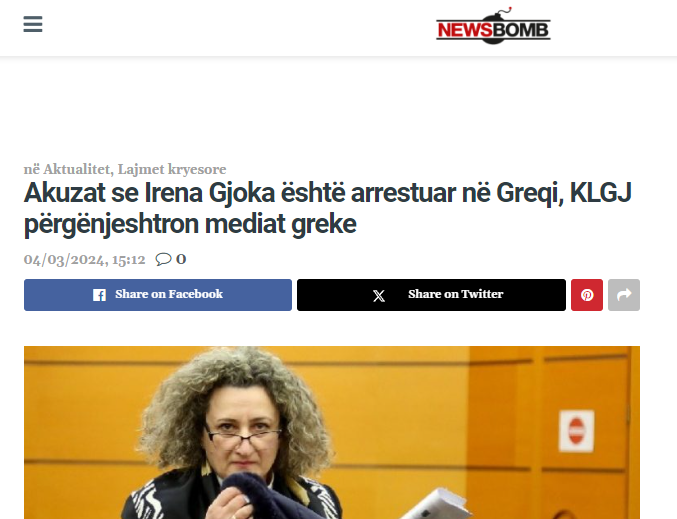Click the article headline about Irena Gjoka
The height and width of the screenshot is (519, 677).
click(x=328, y=208)
